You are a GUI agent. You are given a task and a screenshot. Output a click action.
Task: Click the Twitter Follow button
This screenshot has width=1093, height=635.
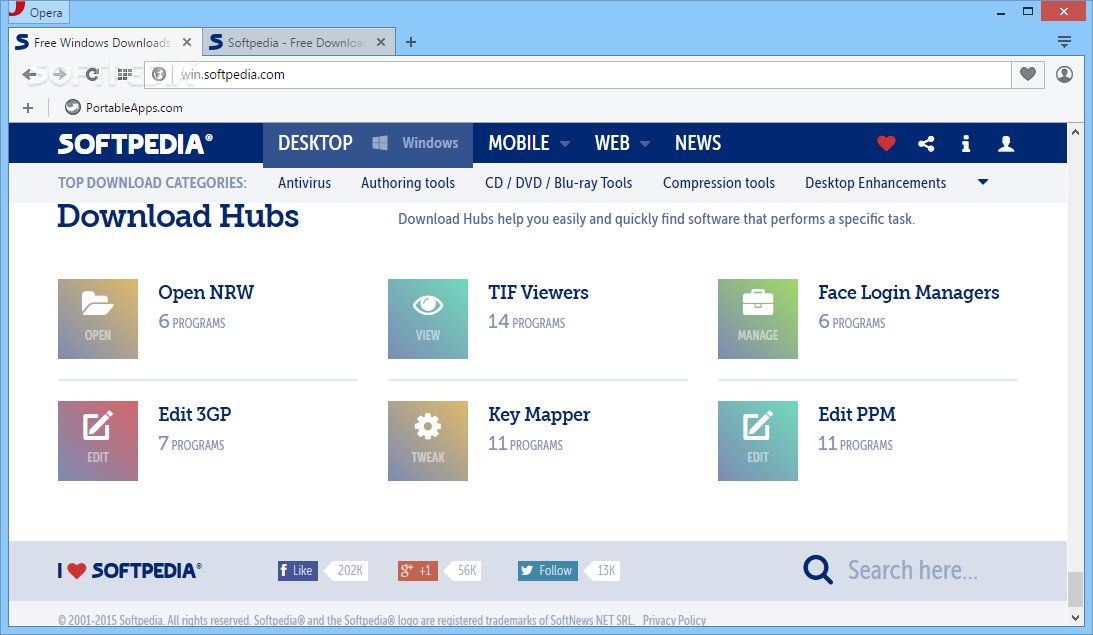pyautogui.click(x=547, y=570)
